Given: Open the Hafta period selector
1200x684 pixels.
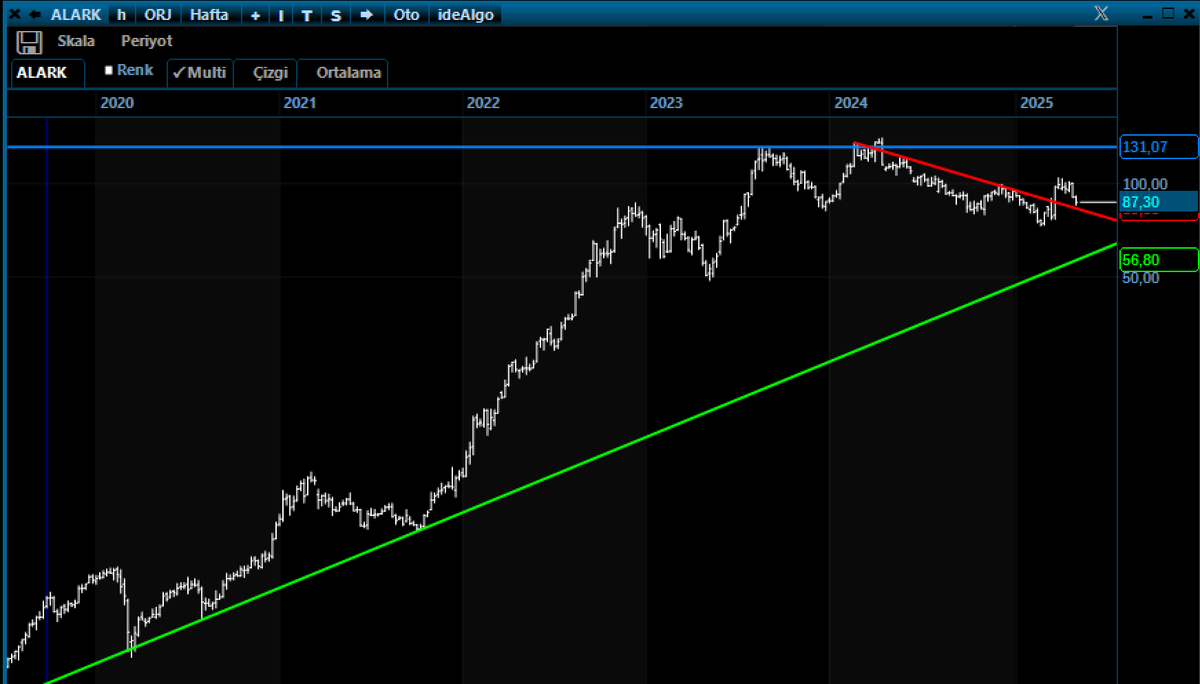Looking at the screenshot, I should click(209, 15).
